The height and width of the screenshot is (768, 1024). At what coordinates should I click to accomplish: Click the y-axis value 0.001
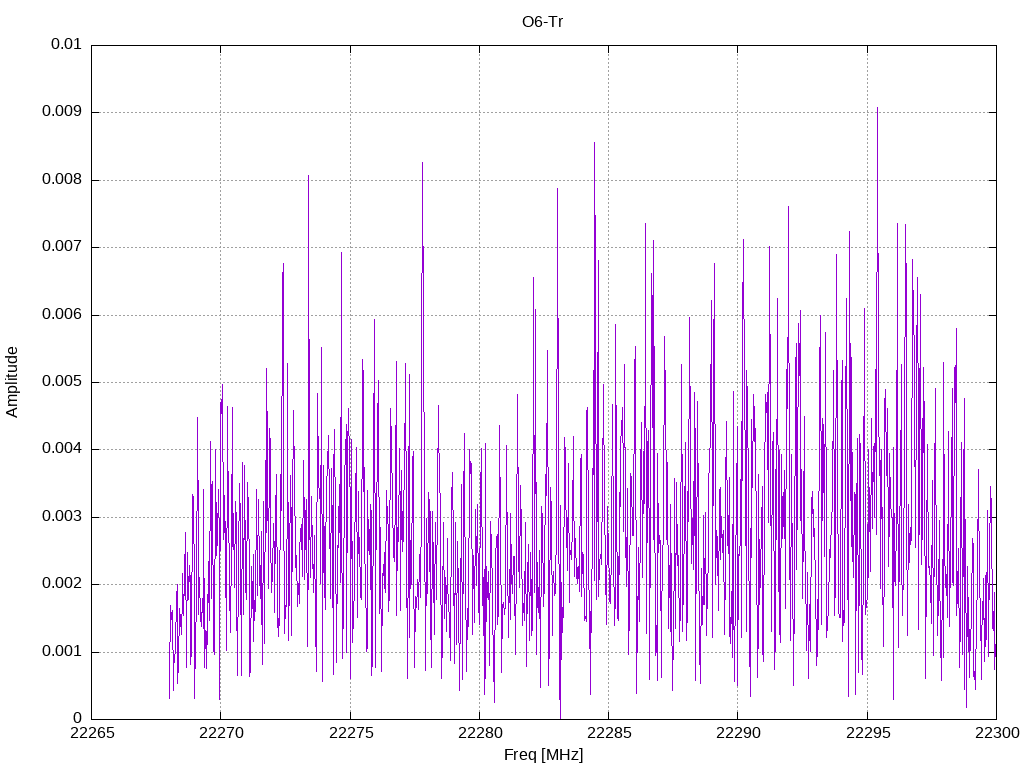pos(62,651)
